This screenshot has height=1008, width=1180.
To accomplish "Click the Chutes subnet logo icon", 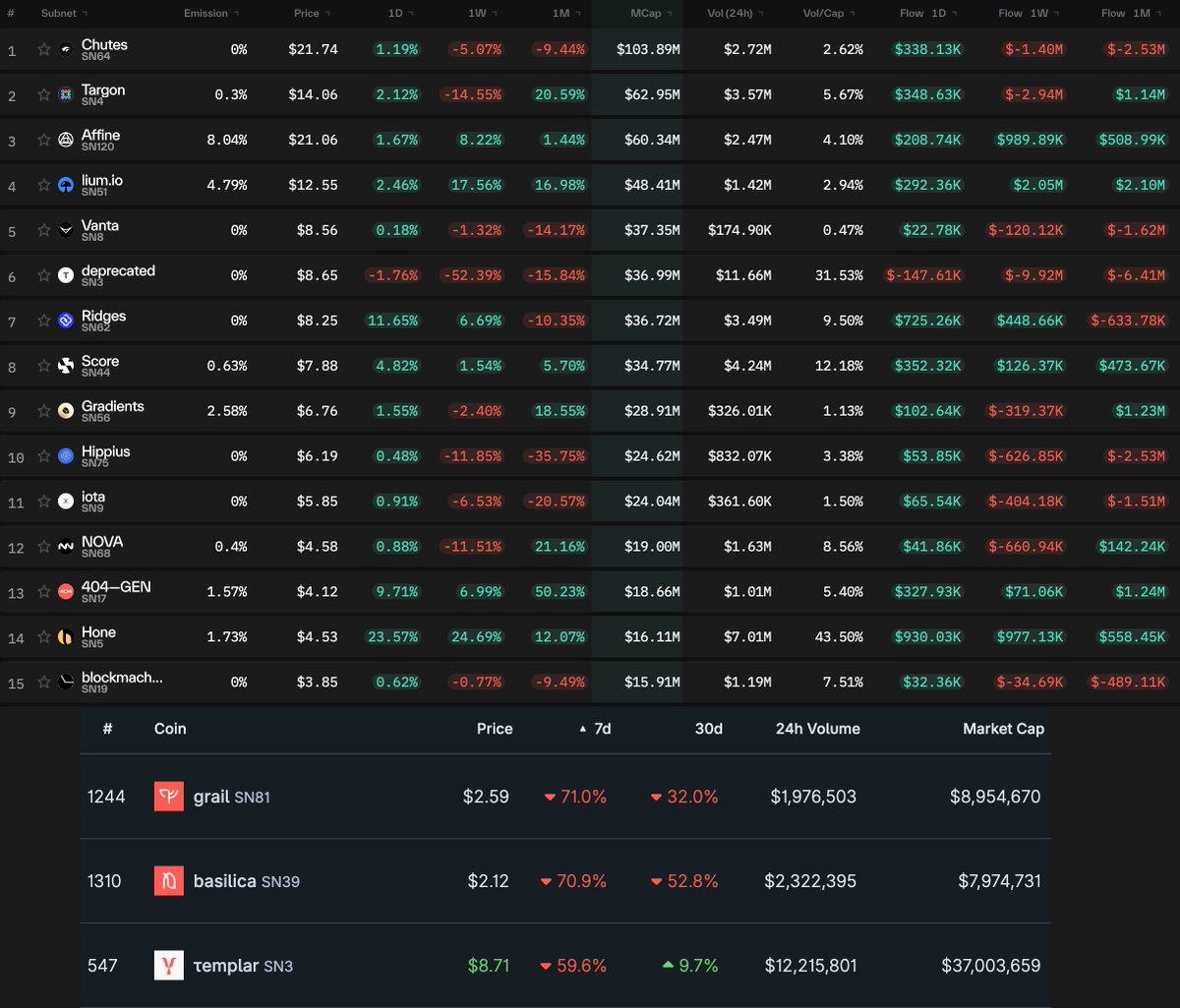I will 66,49.
